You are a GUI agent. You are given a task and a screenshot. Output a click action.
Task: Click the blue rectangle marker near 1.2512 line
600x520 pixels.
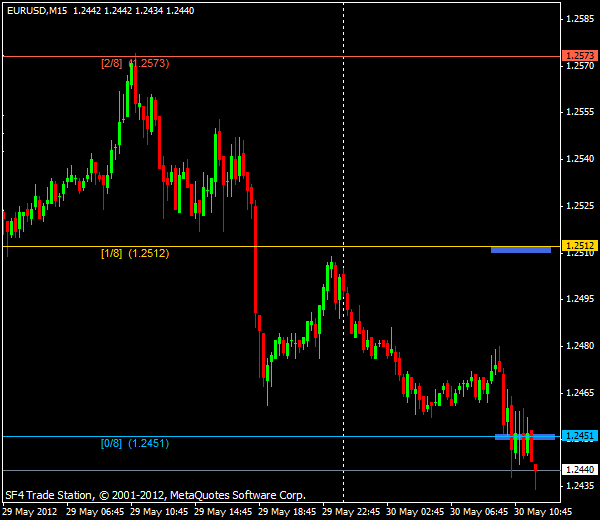(521, 250)
